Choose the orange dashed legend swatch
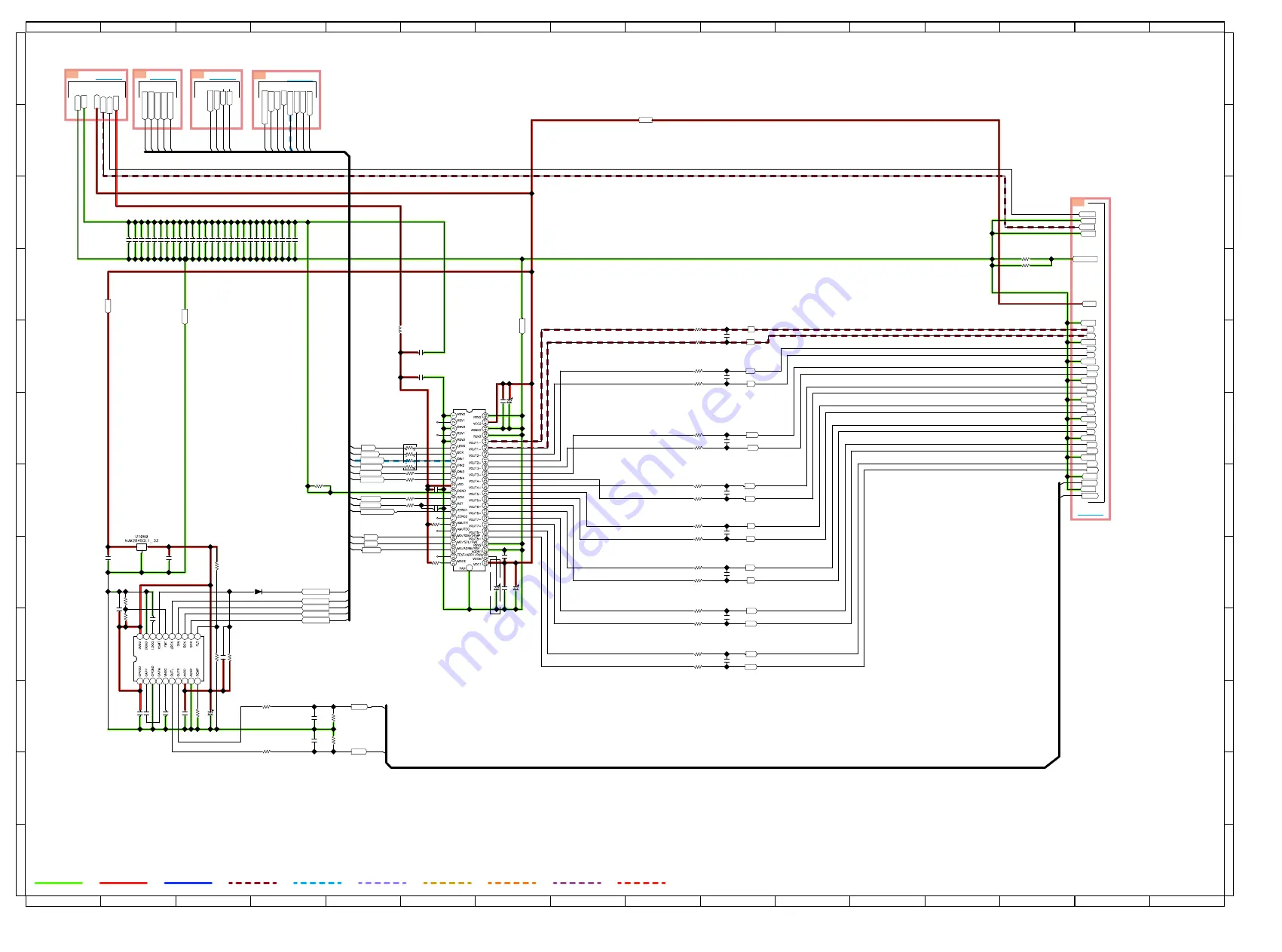 tap(512, 883)
